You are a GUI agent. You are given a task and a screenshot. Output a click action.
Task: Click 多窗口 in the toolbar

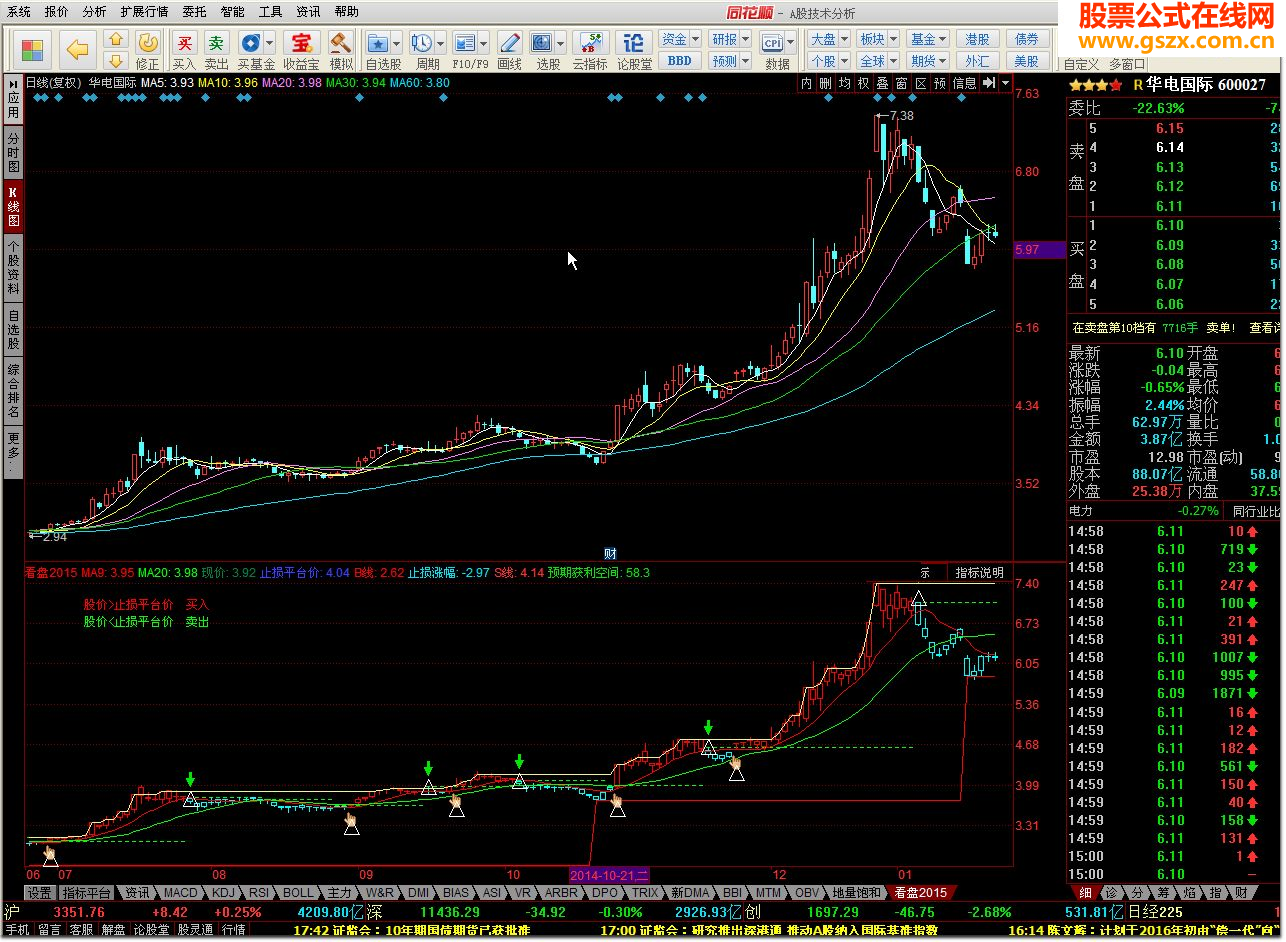[1127, 63]
